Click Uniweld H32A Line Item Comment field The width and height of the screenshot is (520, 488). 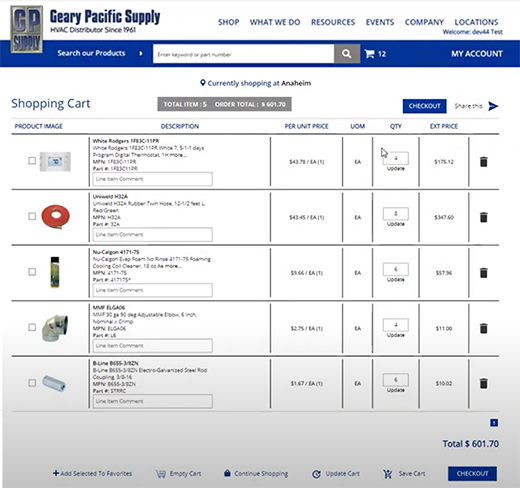(x=153, y=235)
